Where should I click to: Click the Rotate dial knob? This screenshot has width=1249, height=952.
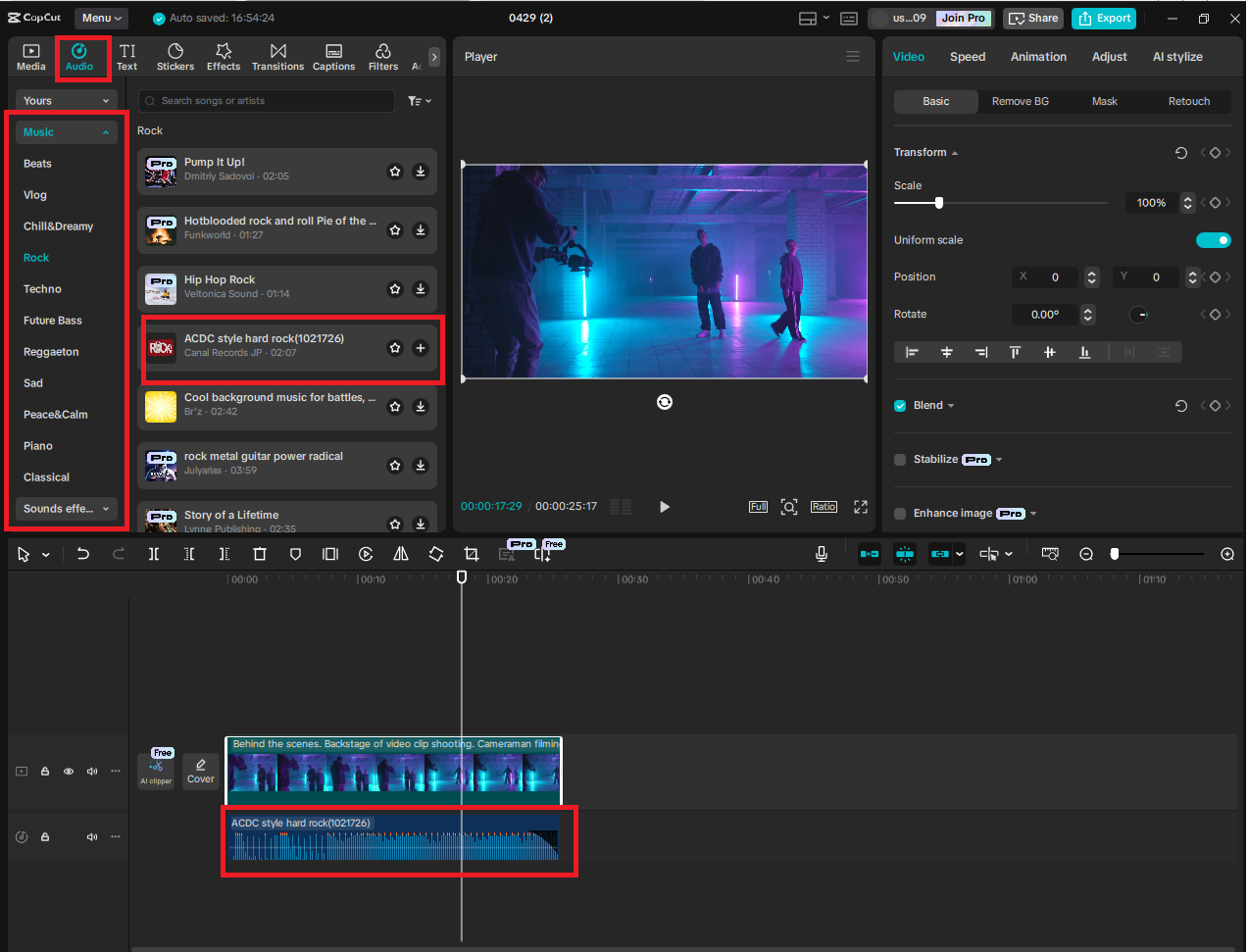[1138, 315]
